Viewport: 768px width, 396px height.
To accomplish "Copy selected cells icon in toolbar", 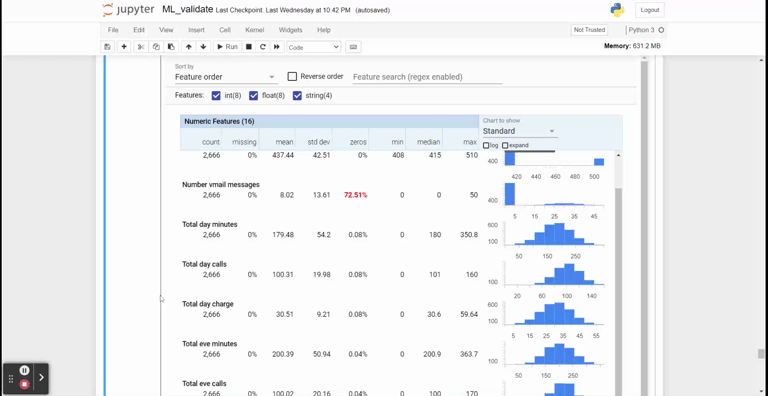I will (x=156, y=47).
